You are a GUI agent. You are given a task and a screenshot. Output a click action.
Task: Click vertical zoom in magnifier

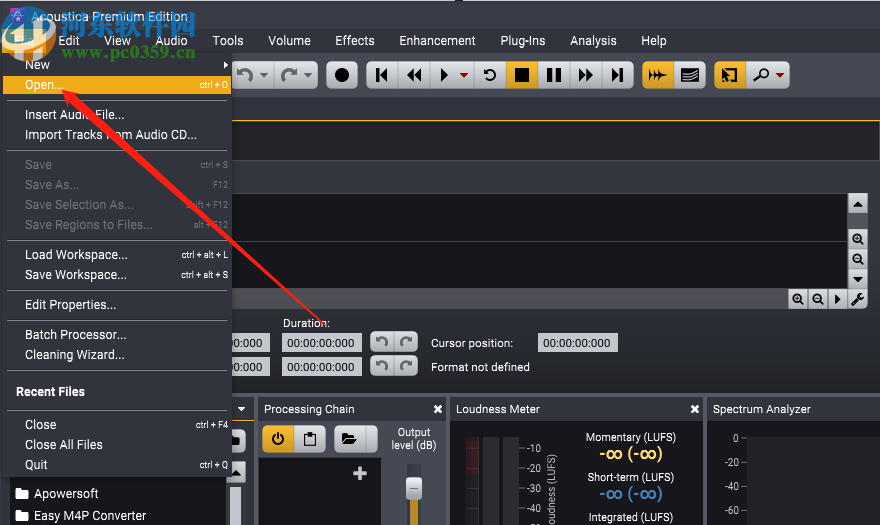[x=858, y=239]
